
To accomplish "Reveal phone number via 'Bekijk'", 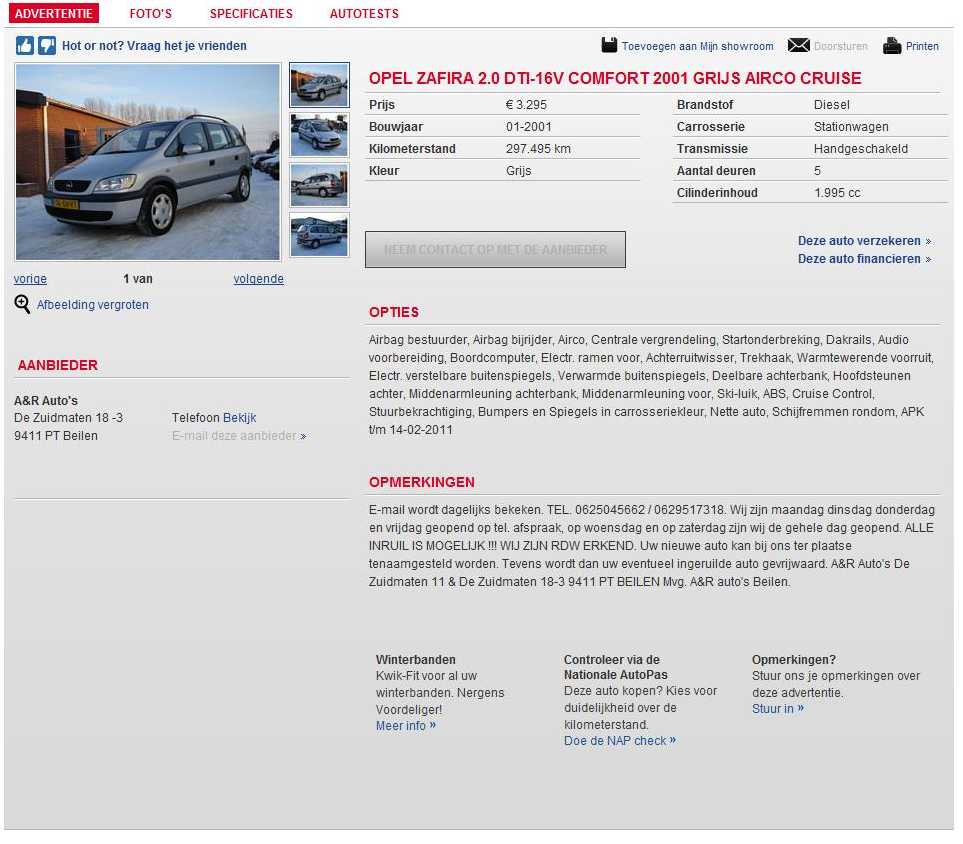I will [x=240, y=418].
